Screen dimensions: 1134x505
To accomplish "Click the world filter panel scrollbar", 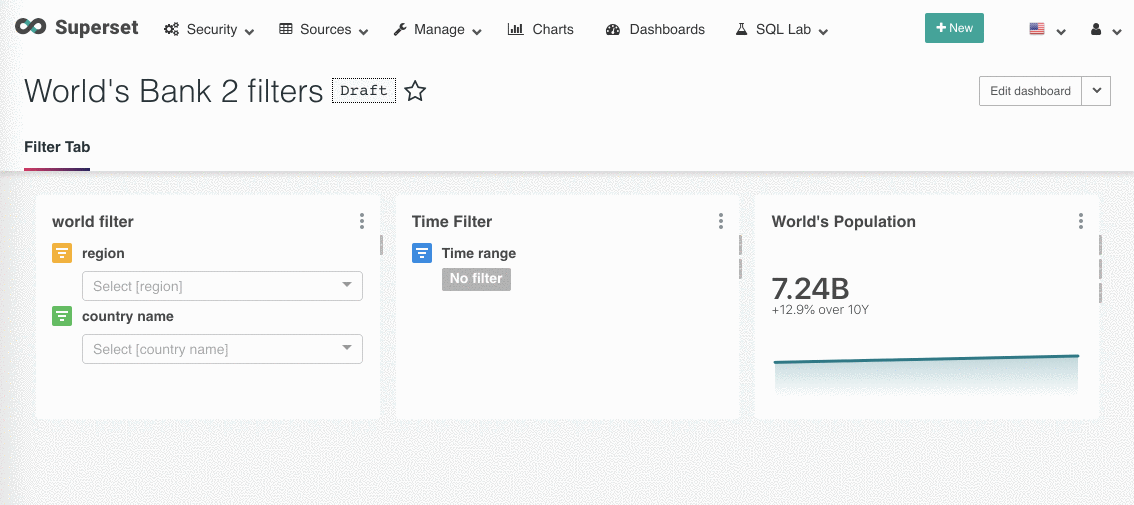I will tap(381, 245).
